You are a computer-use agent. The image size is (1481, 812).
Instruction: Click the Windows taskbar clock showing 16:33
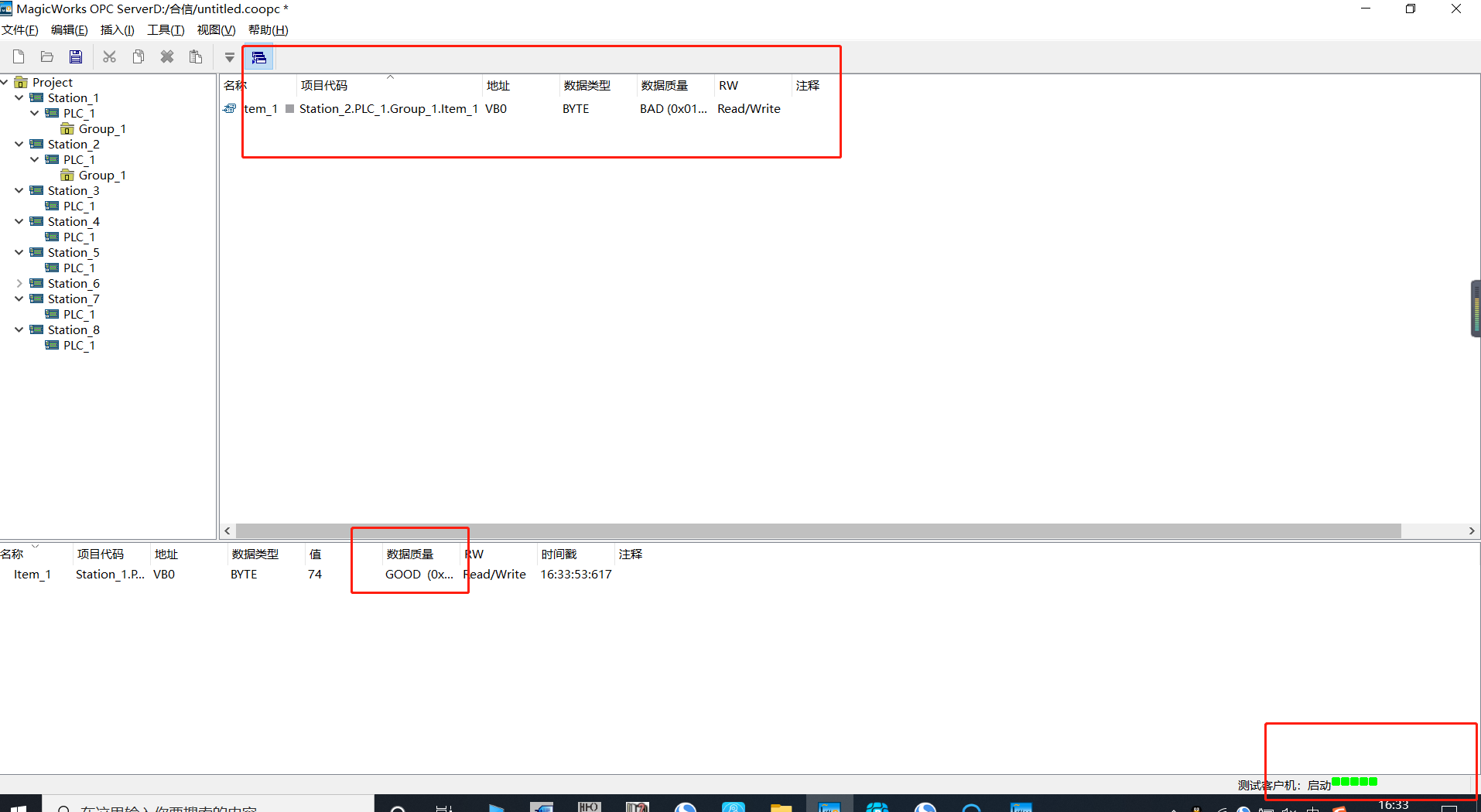tap(1394, 805)
